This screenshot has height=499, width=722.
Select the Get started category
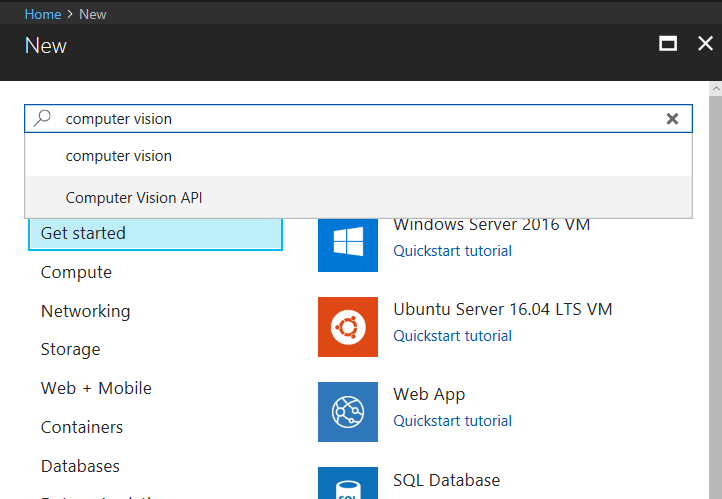[155, 234]
